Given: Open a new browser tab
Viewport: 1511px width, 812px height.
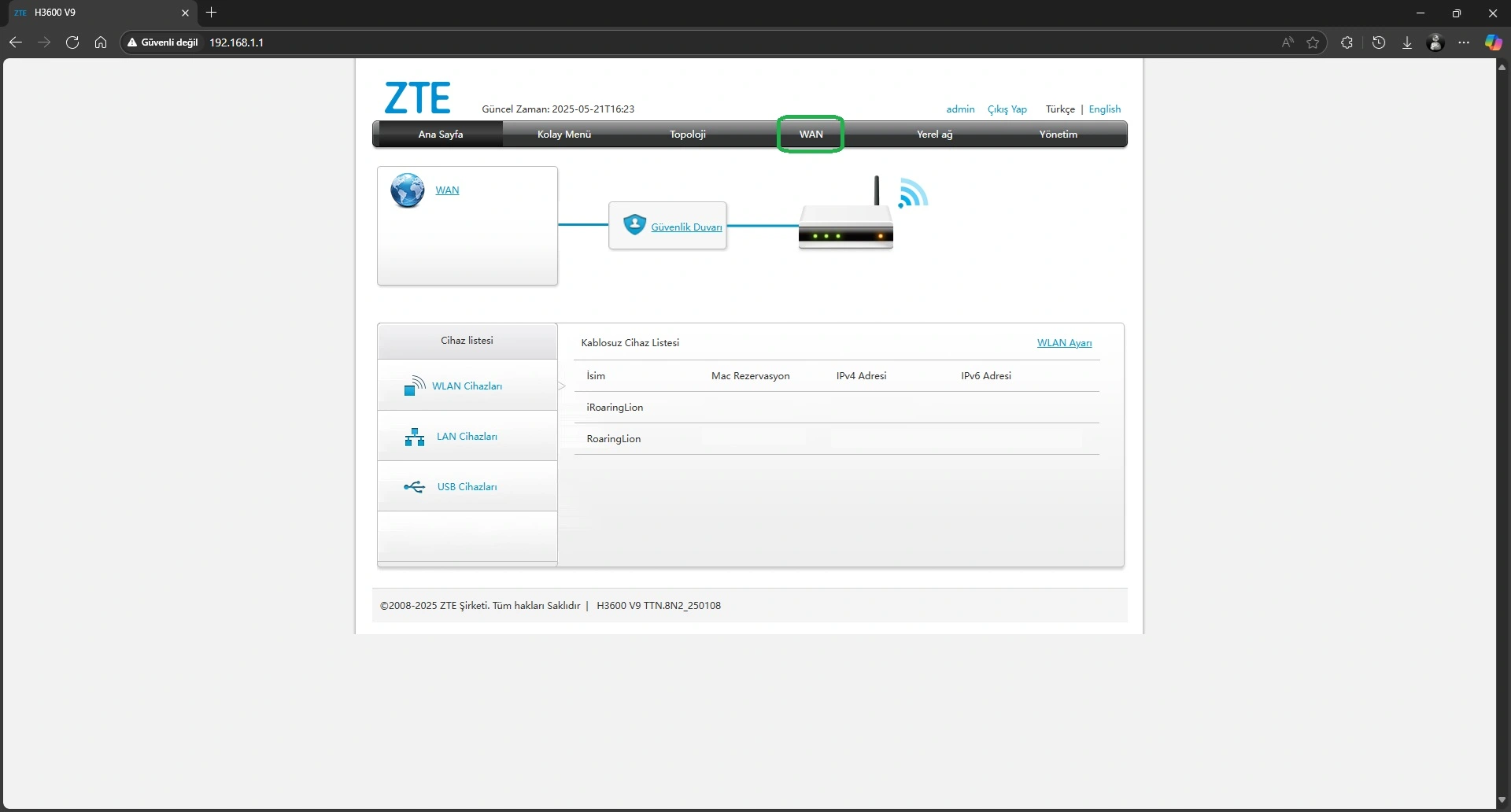Looking at the screenshot, I should pyautogui.click(x=211, y=13).
